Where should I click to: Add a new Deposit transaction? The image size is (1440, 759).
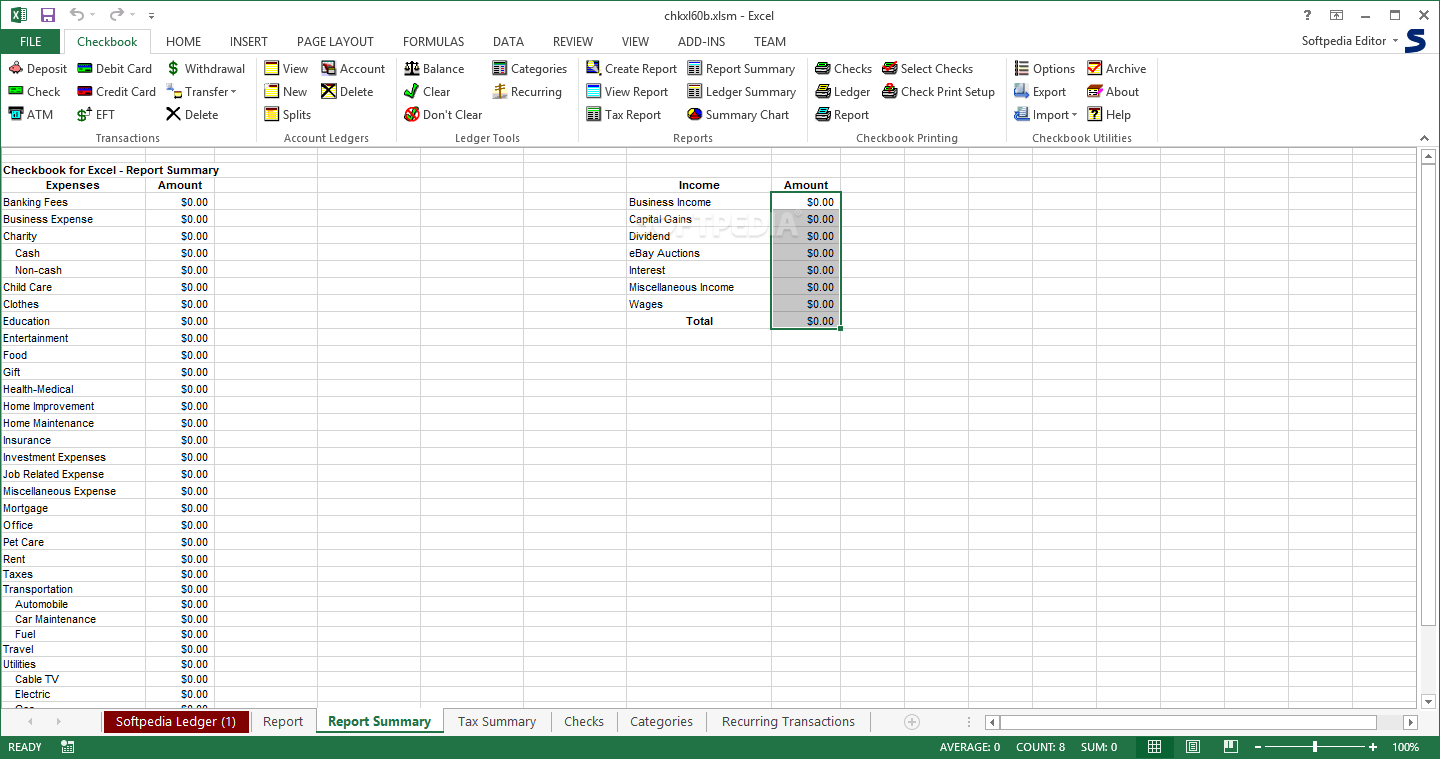[37, 69]
